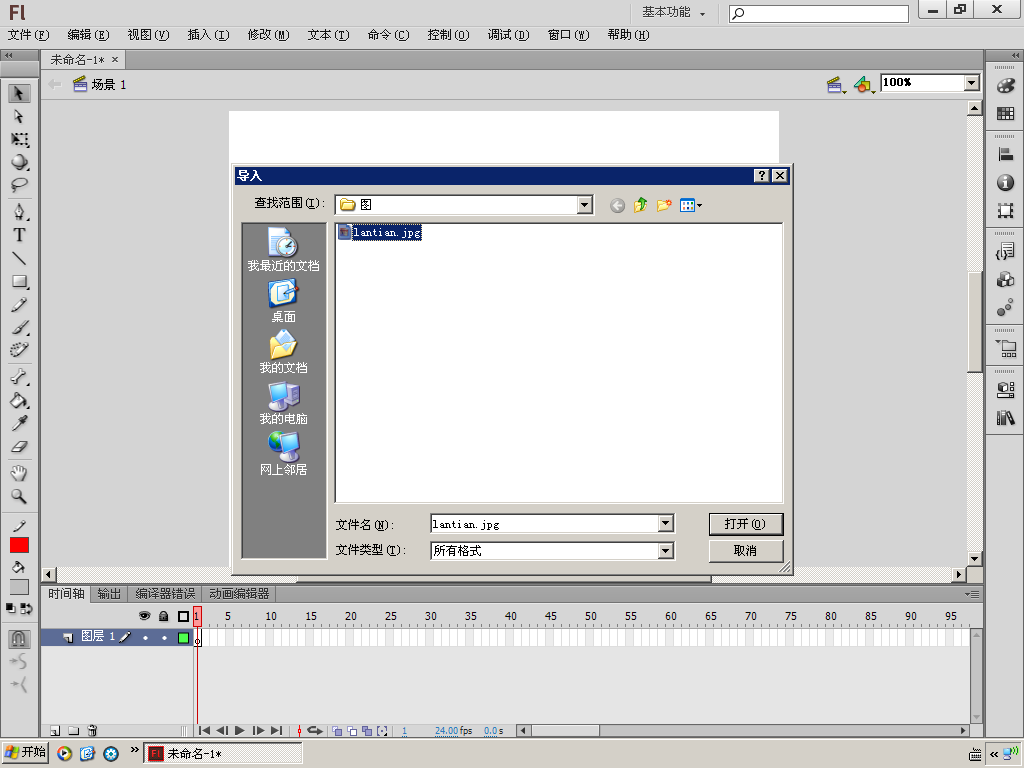This screenshot has width=1024, height=768.
Task: Click the red stroke color swatch
Action: 19,545
